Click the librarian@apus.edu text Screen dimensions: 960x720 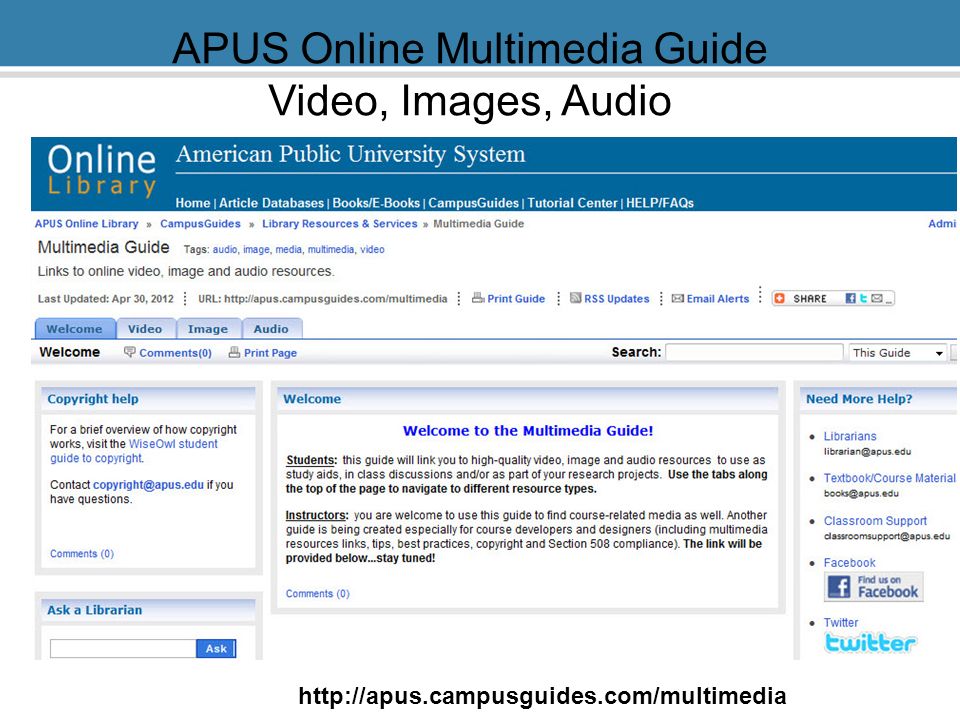tap(867, 452)
